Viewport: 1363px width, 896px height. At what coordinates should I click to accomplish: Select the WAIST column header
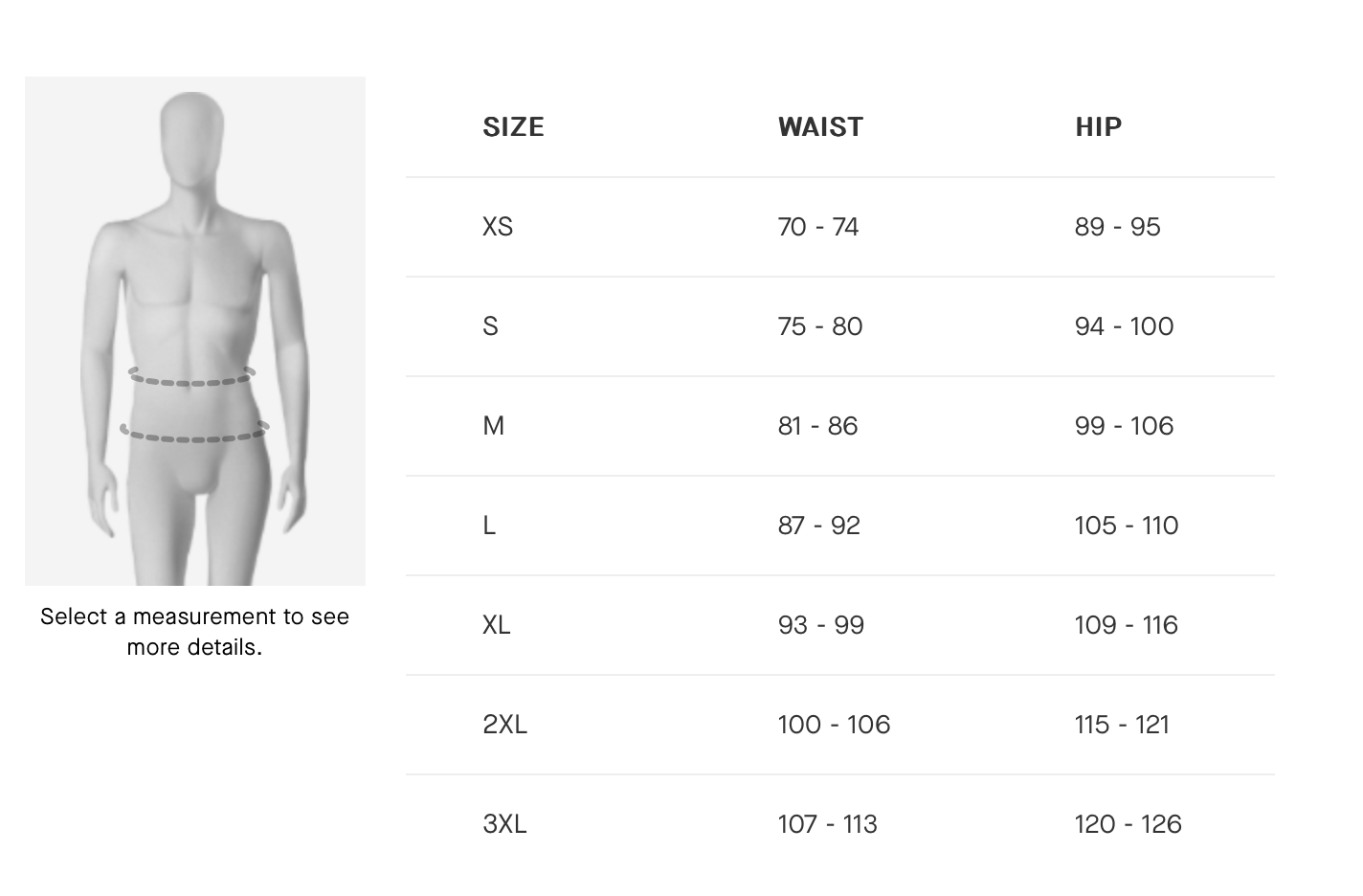tap(820, 127)
